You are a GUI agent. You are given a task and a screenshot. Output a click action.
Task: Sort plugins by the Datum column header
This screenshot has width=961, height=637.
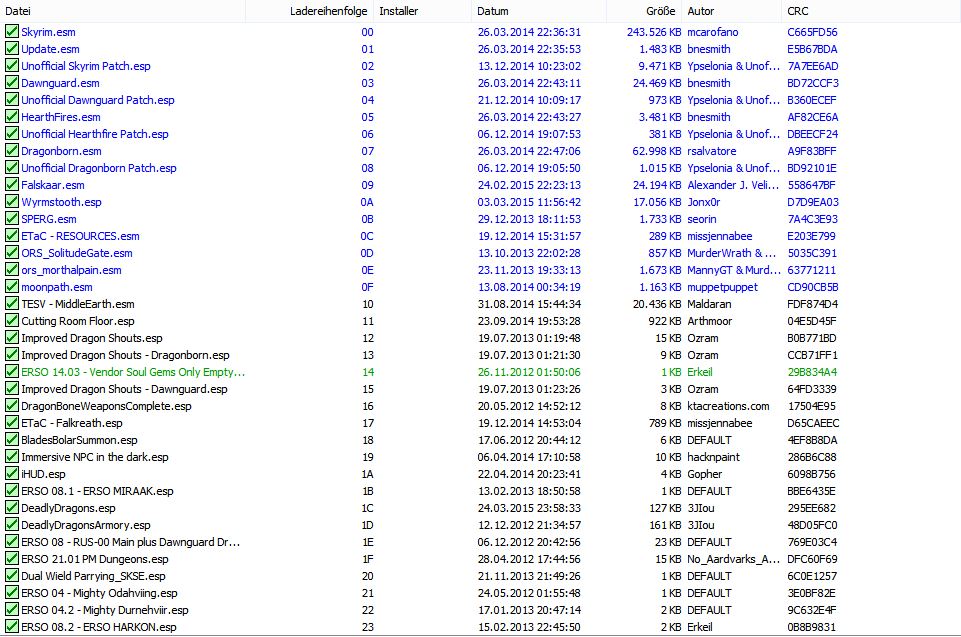(x=493, y=11)
